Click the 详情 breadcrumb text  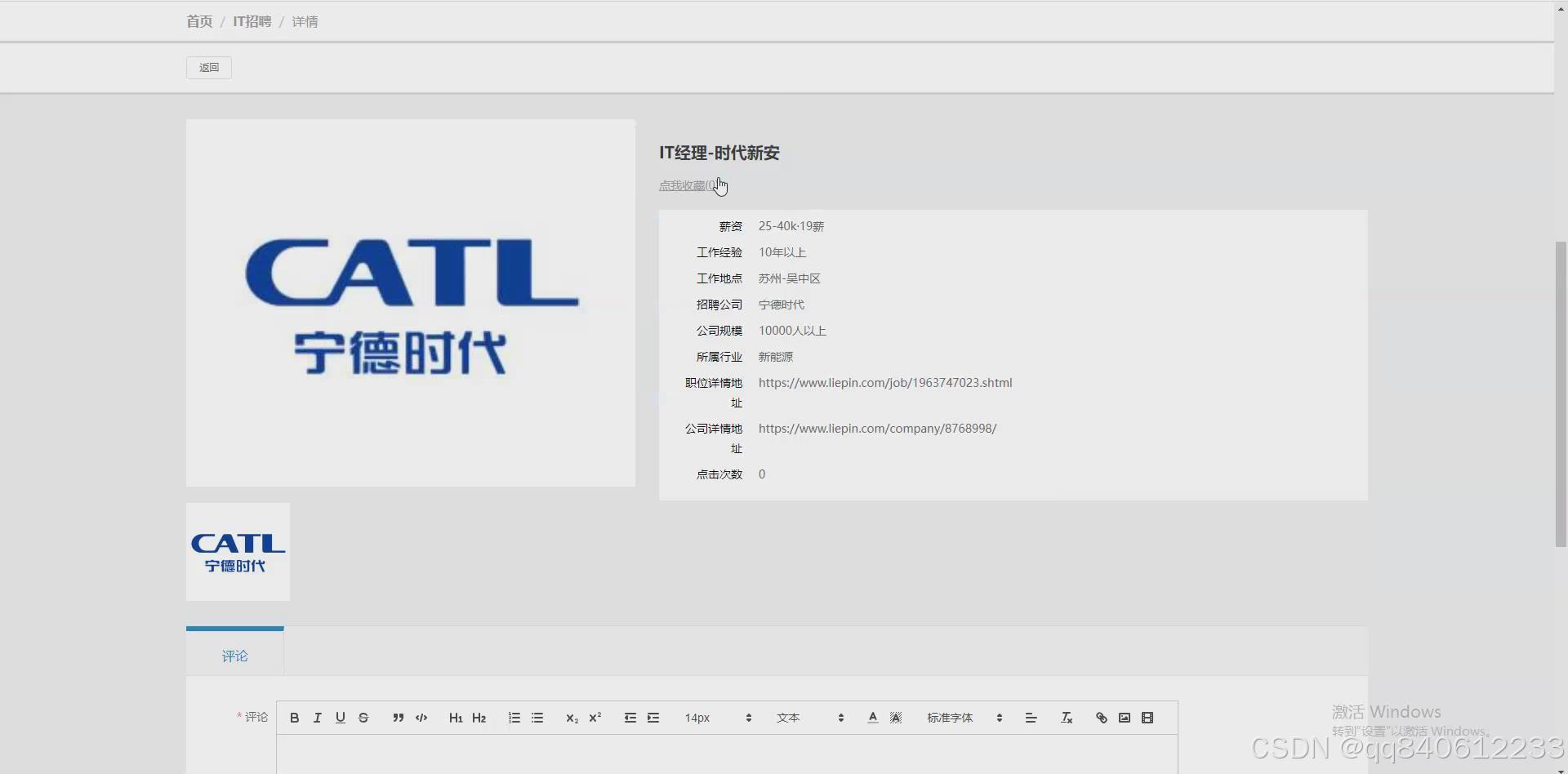coord(305,22)
